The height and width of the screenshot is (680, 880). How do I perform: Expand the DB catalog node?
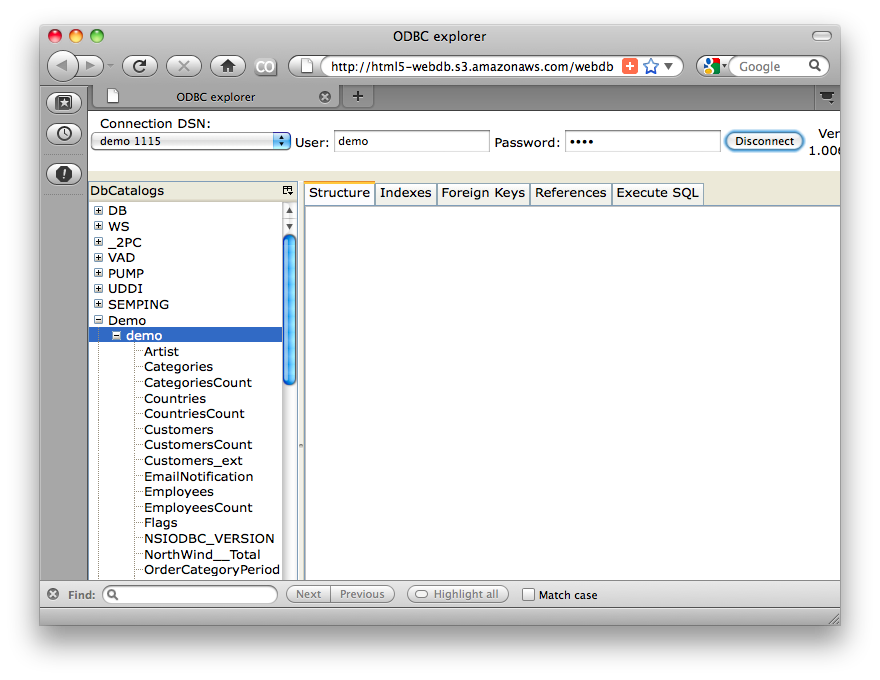99,211
